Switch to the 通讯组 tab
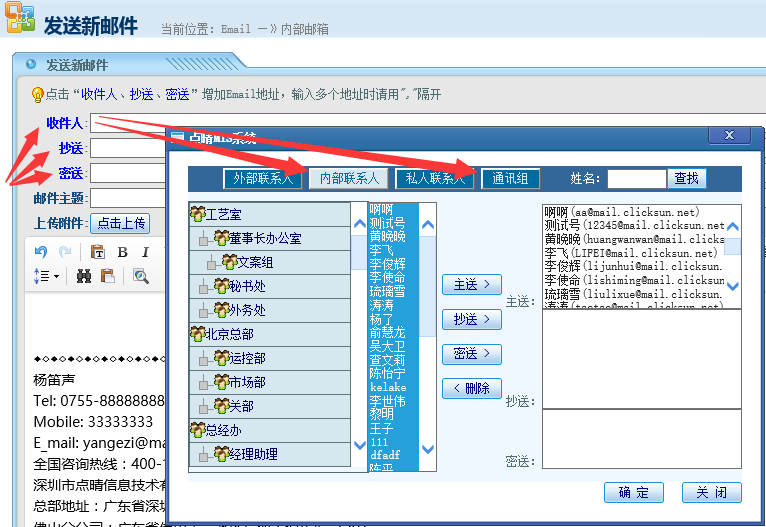 [x=510, y=179]
